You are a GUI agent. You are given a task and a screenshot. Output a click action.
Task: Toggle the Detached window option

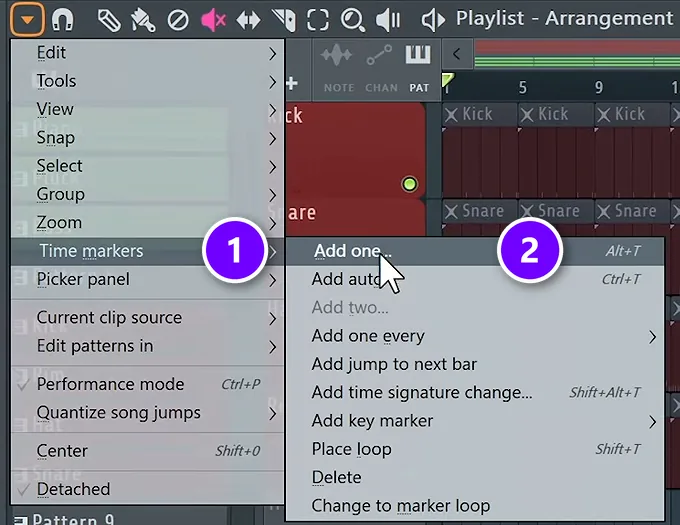[x=147, y=489]
